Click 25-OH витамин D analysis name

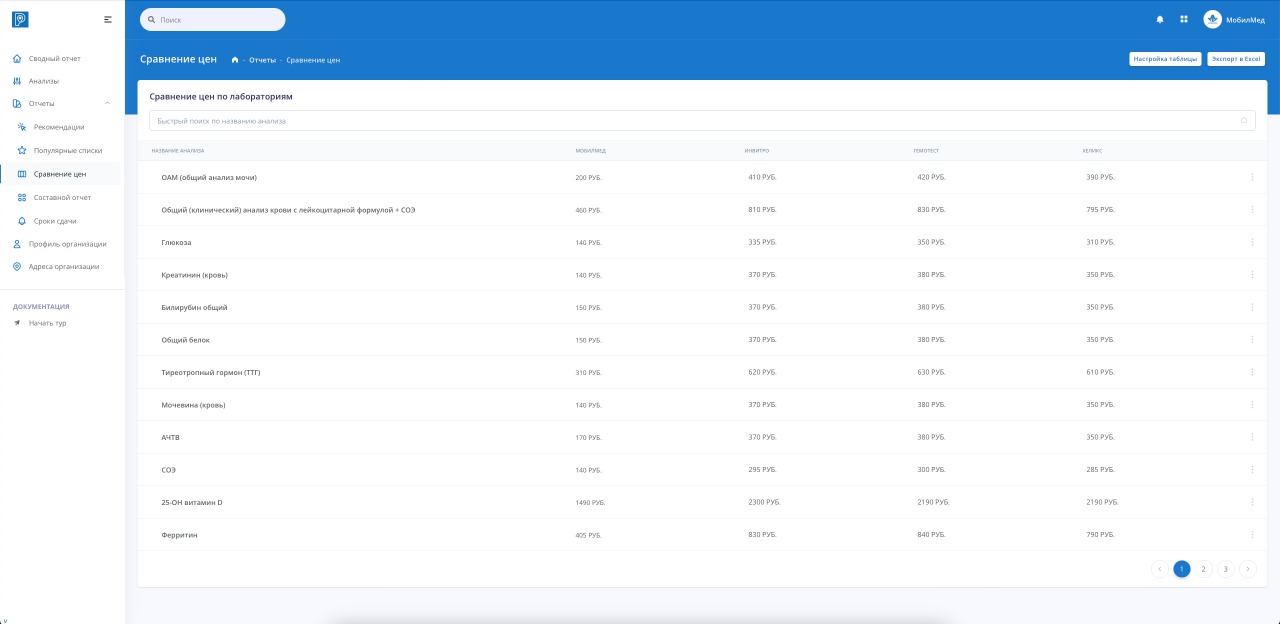pos(192,502)
